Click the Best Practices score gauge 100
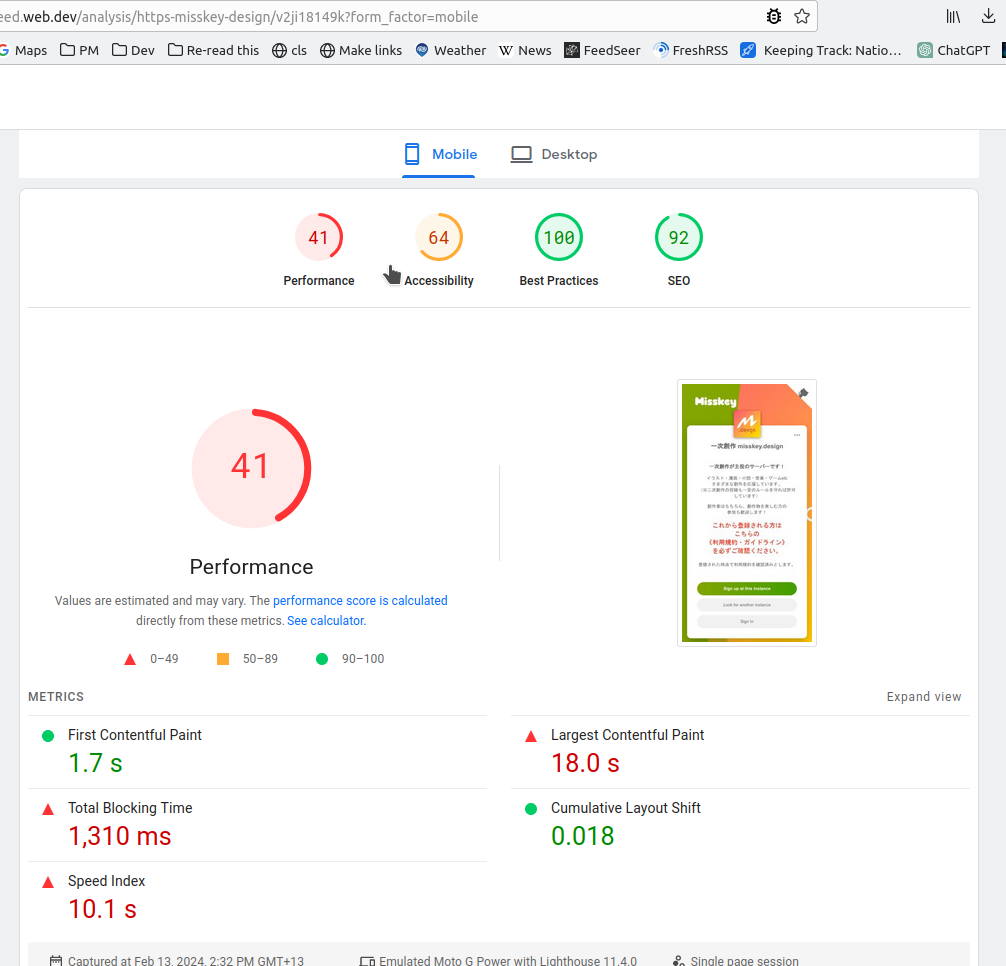This screenshot has width=1006, height=966. point(559,238)
